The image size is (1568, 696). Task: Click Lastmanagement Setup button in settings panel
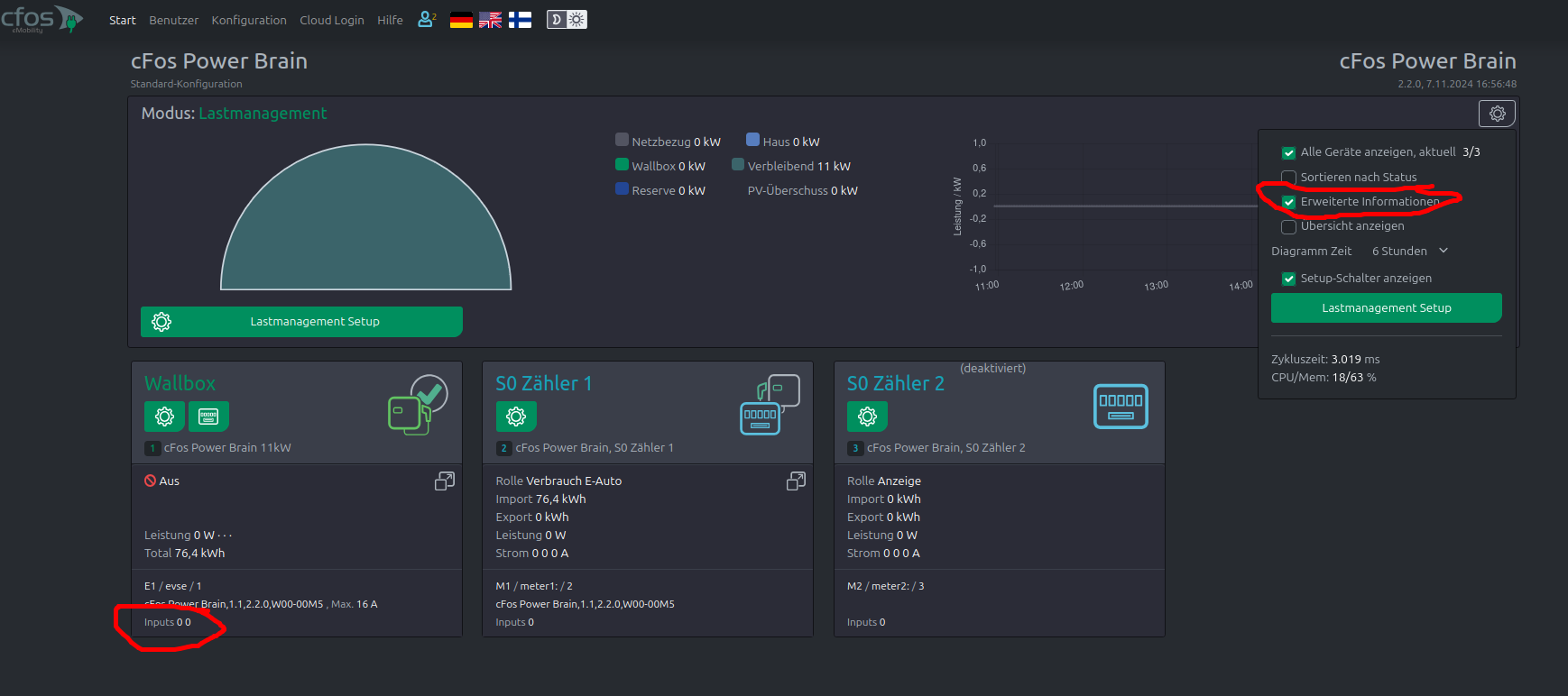[x=1387, y=307]
